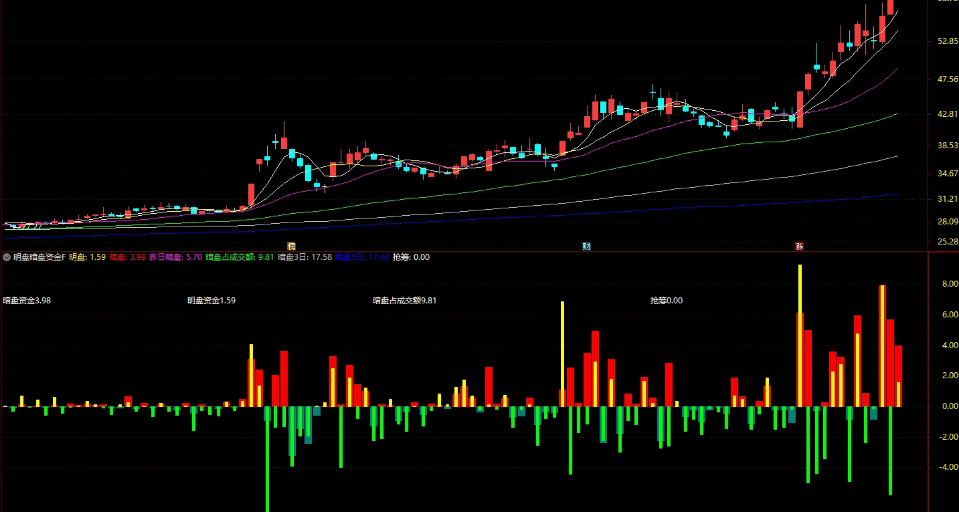The image size is (959, 512).
Task: Click the 31.21 price axis label
Action: point(948,199)
